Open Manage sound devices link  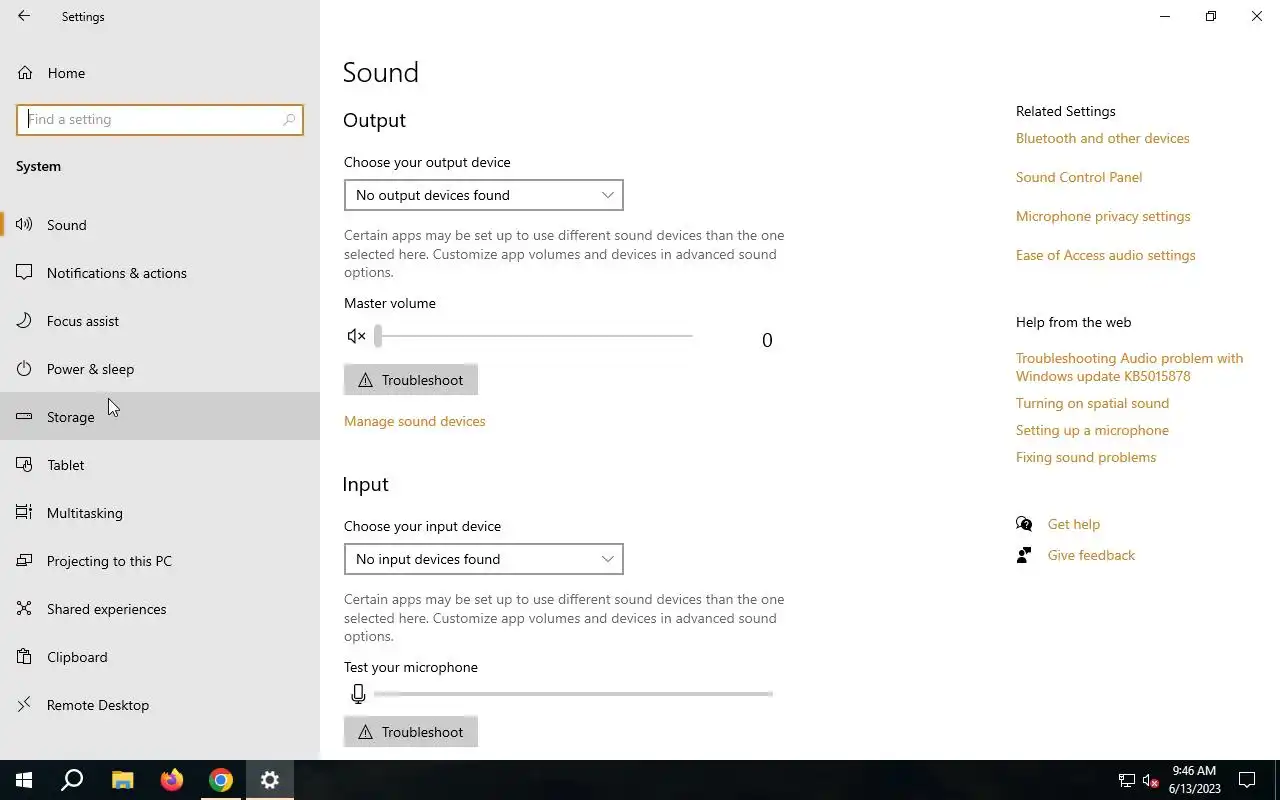(415, 421)
